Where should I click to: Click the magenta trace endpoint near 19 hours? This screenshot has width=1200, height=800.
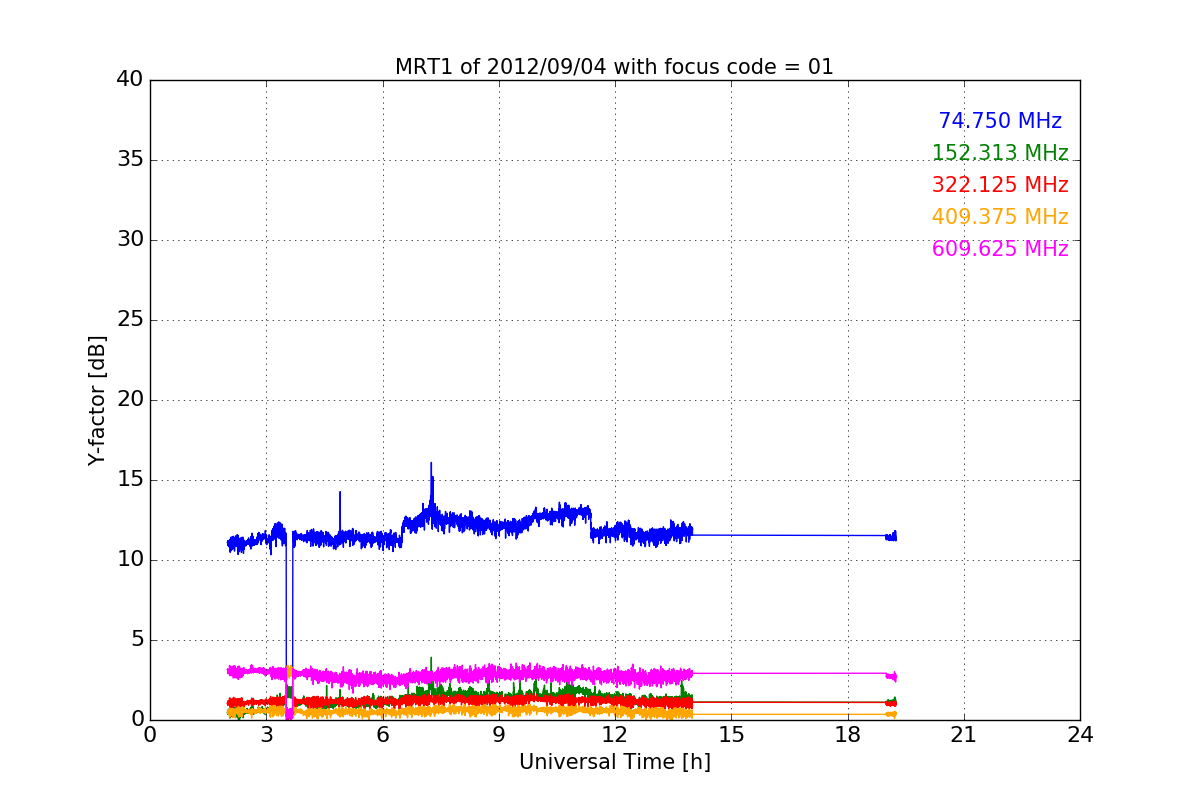(893, 676)
